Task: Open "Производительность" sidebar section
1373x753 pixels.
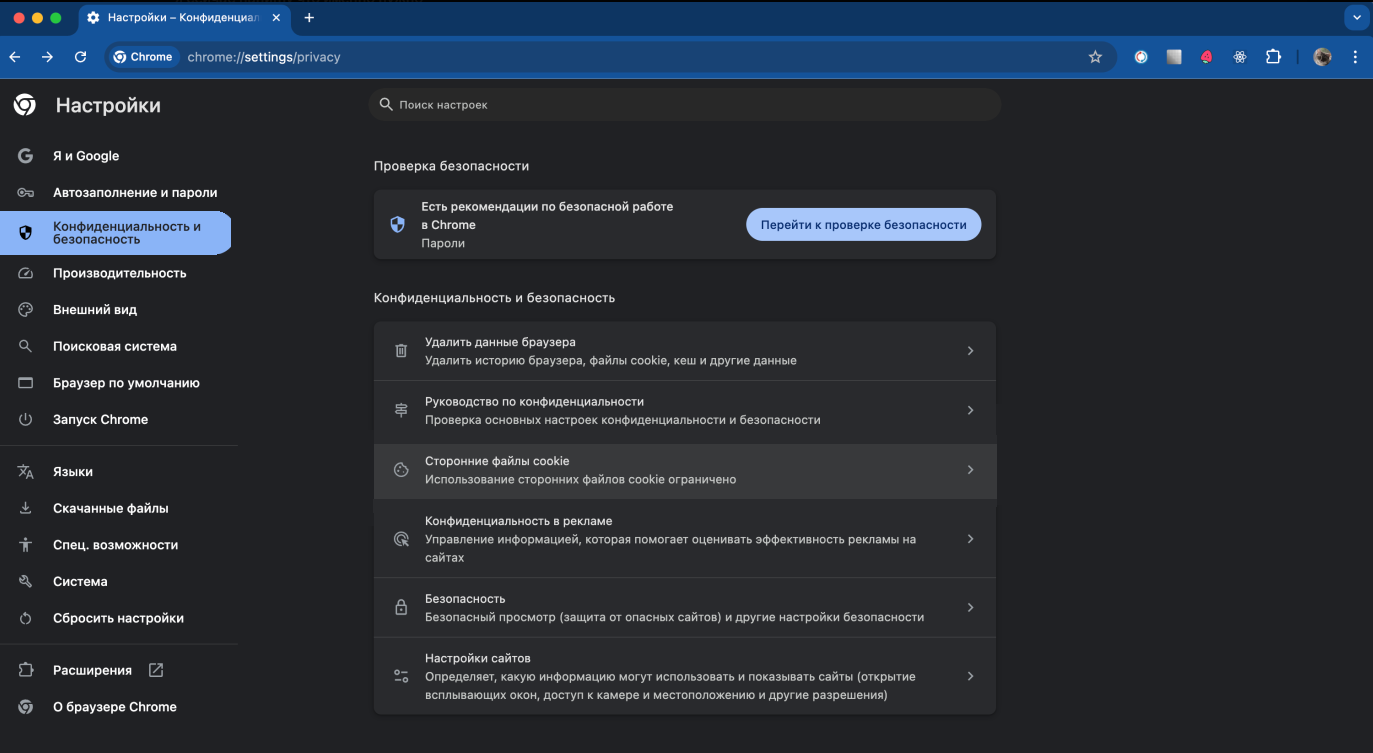Action: [119, 273]
